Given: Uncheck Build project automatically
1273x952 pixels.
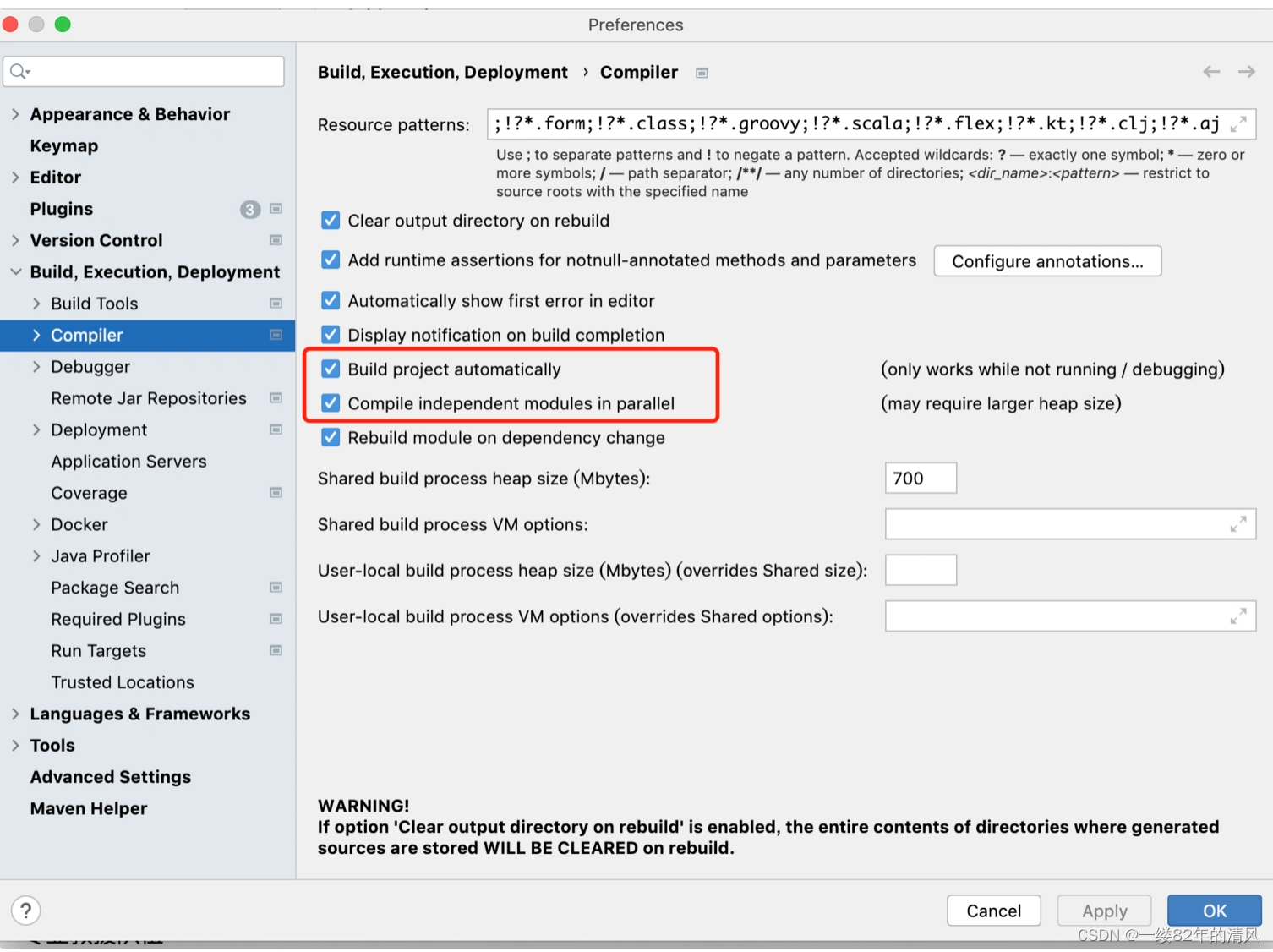Looking at the screenshot, I should [331, 369].
